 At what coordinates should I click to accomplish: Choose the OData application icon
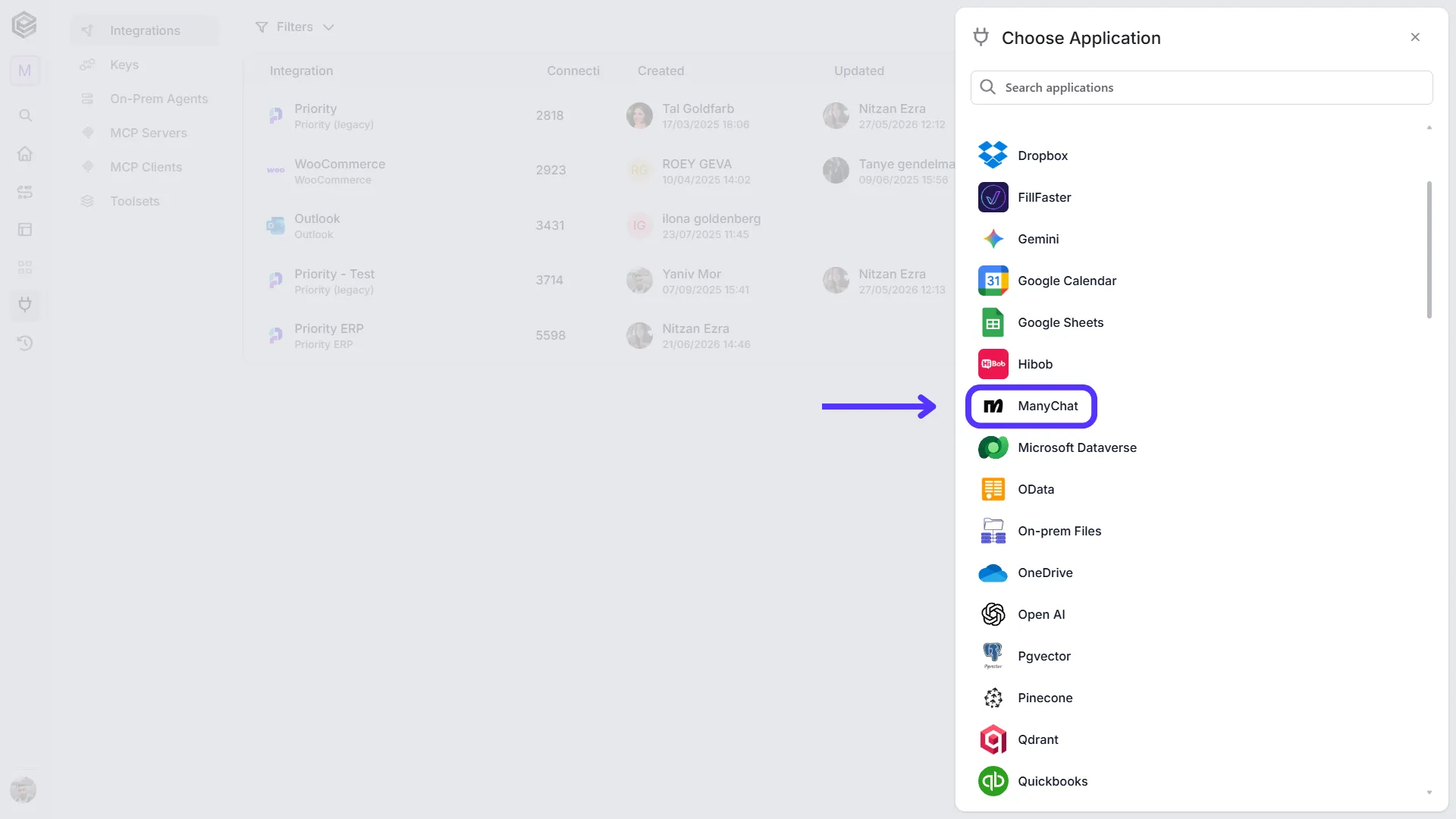(x=993, y=489)
